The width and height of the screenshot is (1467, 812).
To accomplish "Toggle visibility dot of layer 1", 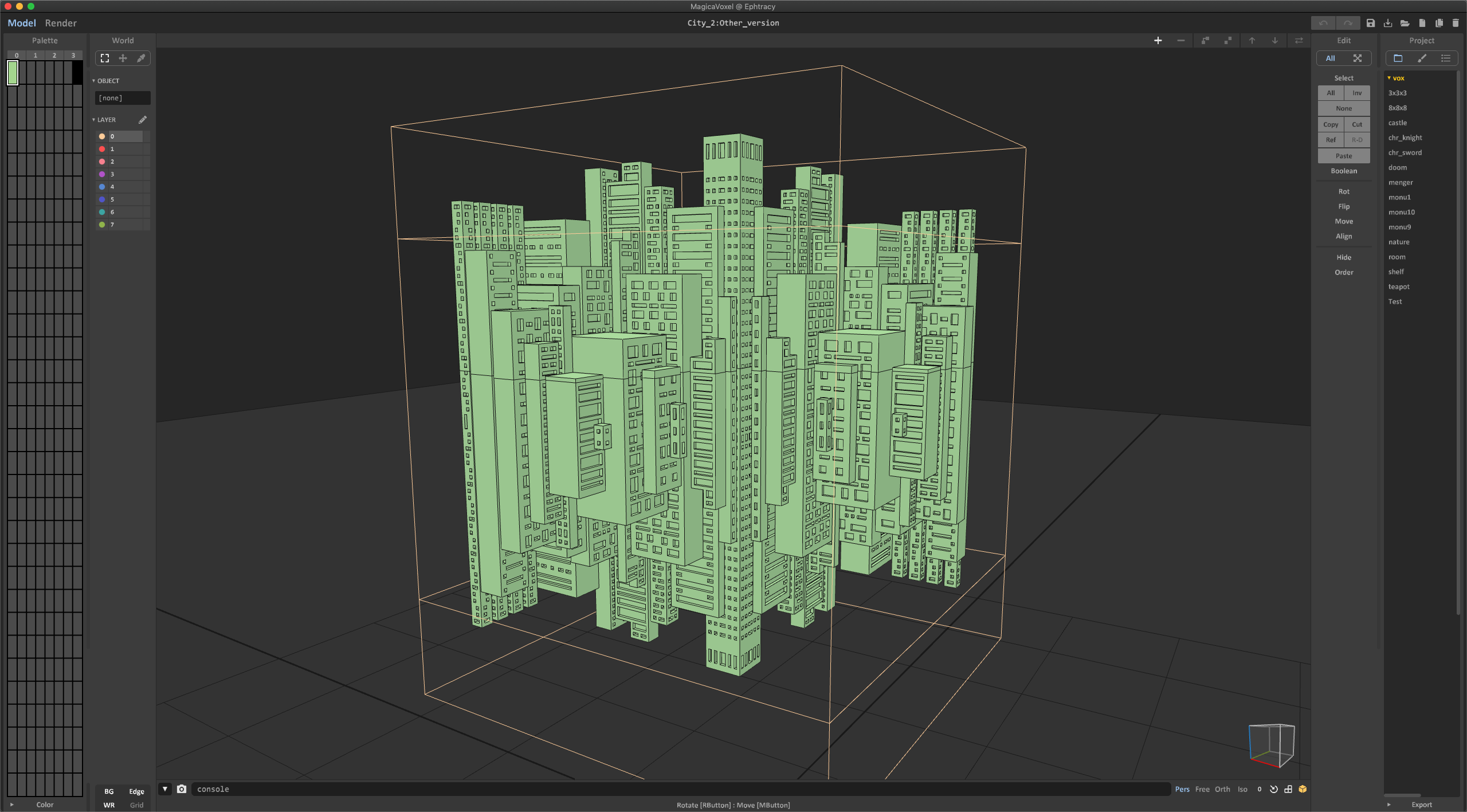I will [x=102, y=149].
